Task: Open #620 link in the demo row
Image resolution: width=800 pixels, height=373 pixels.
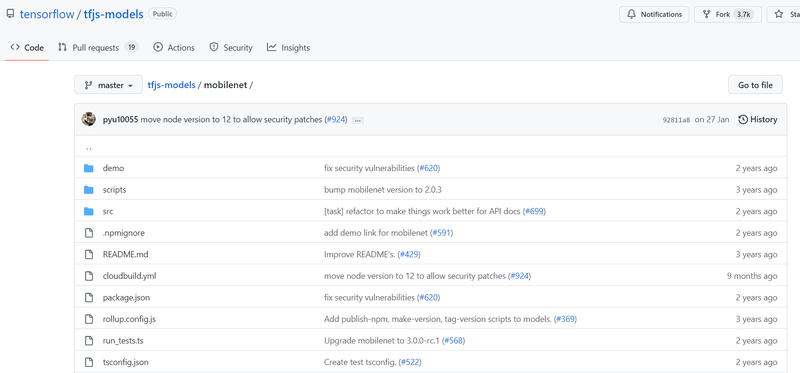Action: (x=429, y=168)
